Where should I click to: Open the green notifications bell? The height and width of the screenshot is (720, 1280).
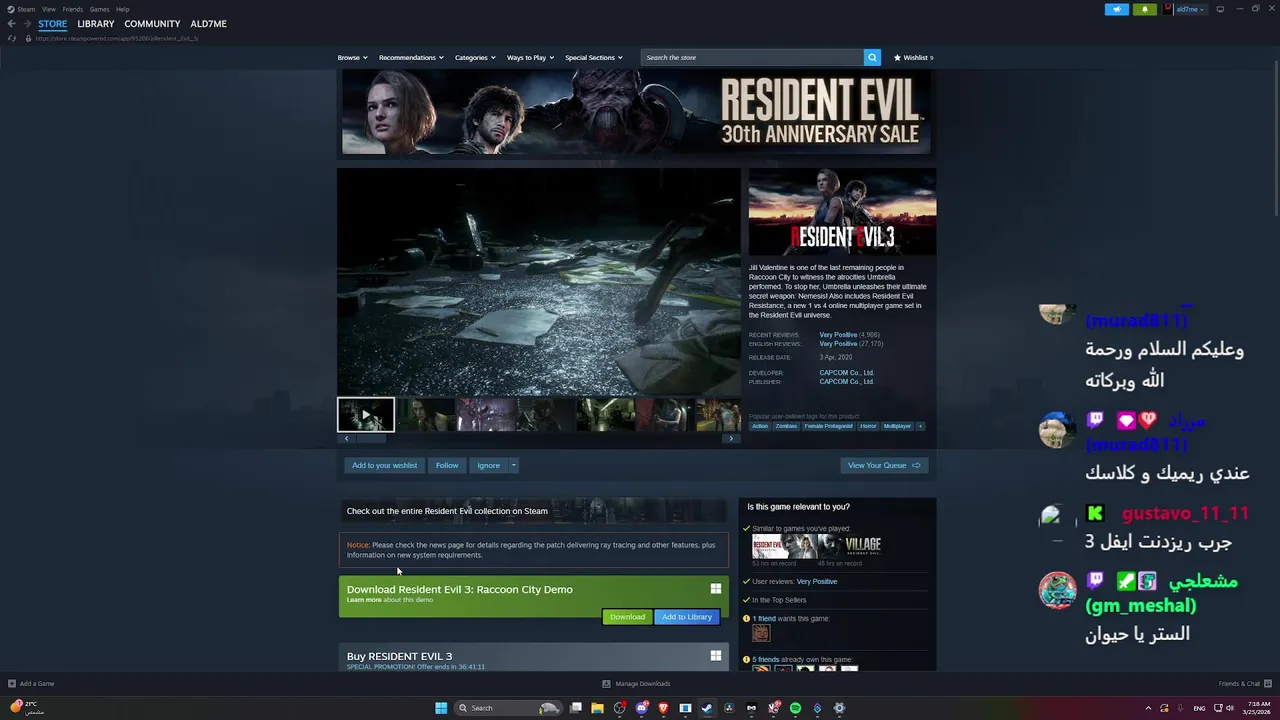1145,9
